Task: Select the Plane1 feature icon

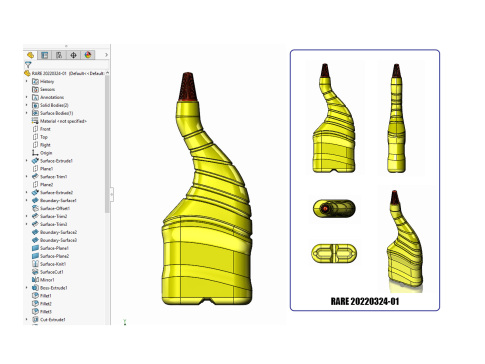Action: [35, 169]
